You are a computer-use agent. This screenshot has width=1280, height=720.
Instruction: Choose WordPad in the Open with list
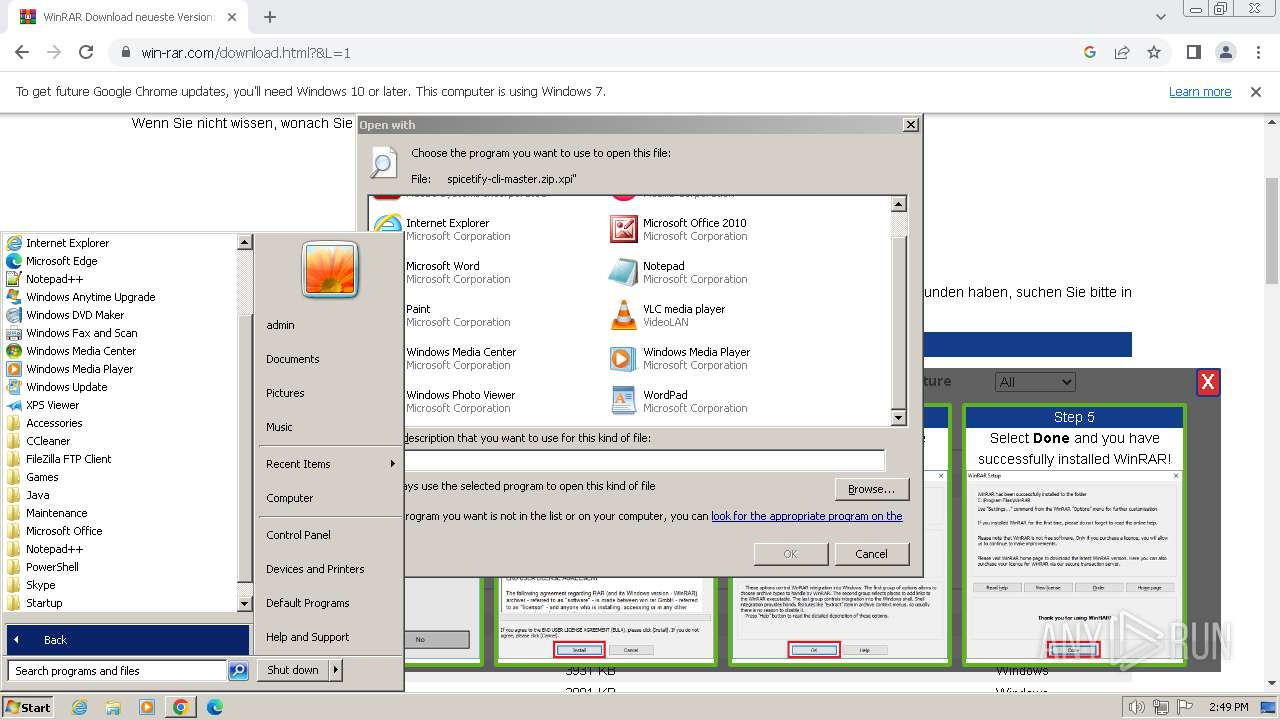tap(680, 401)
